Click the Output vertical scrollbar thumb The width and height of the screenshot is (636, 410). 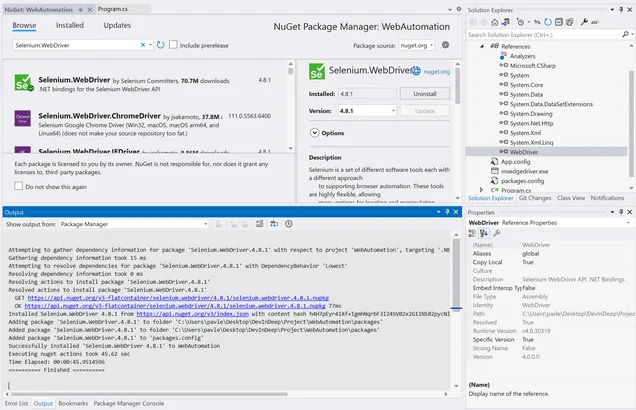pyautogui.click(x=456, y=273)
